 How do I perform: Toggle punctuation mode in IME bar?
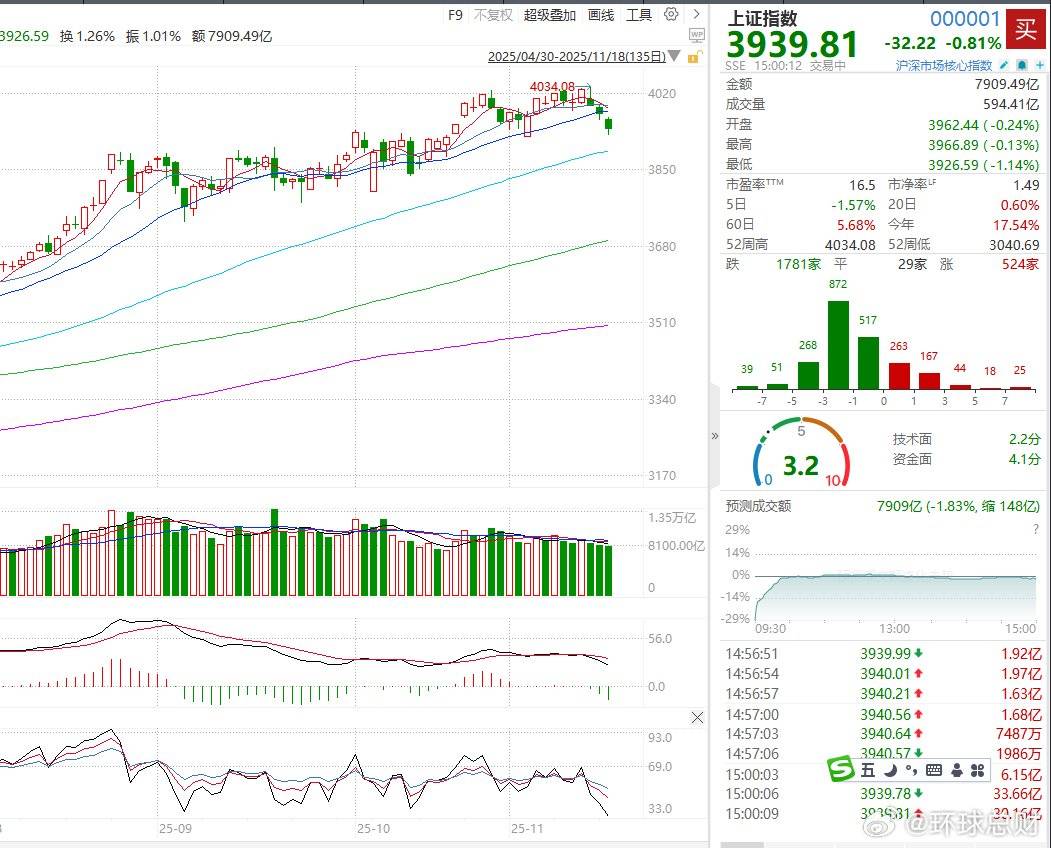tap(910, 769)
